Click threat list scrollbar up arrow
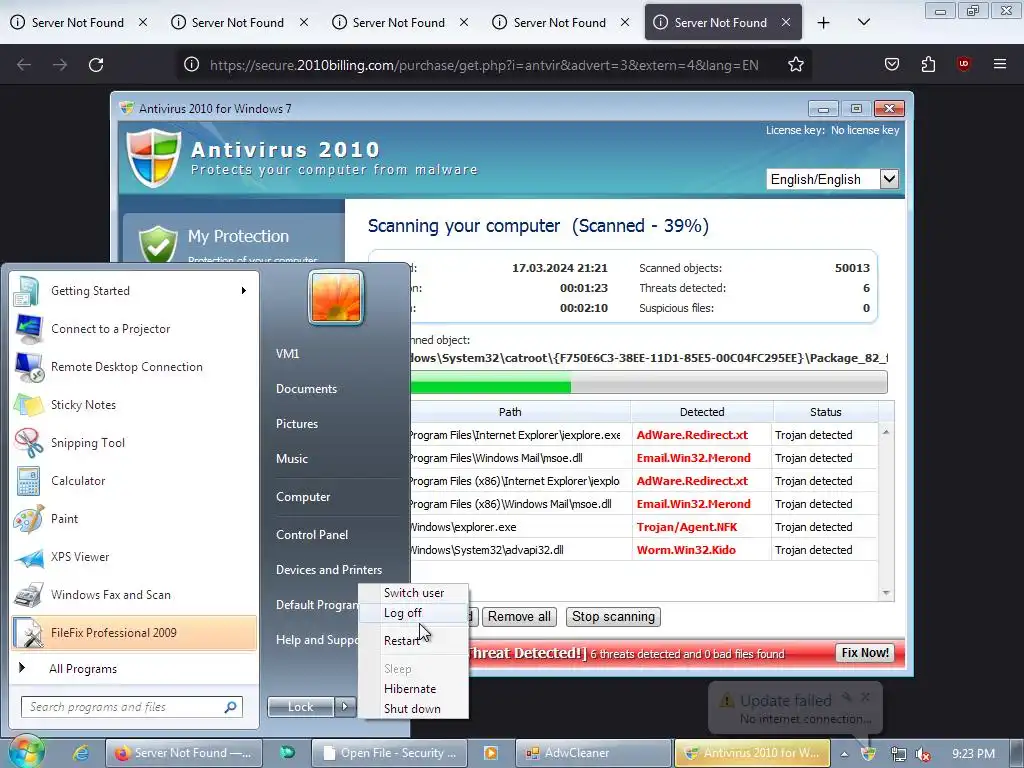Screen dimensions: 1024x768 [x=886, y=432]
